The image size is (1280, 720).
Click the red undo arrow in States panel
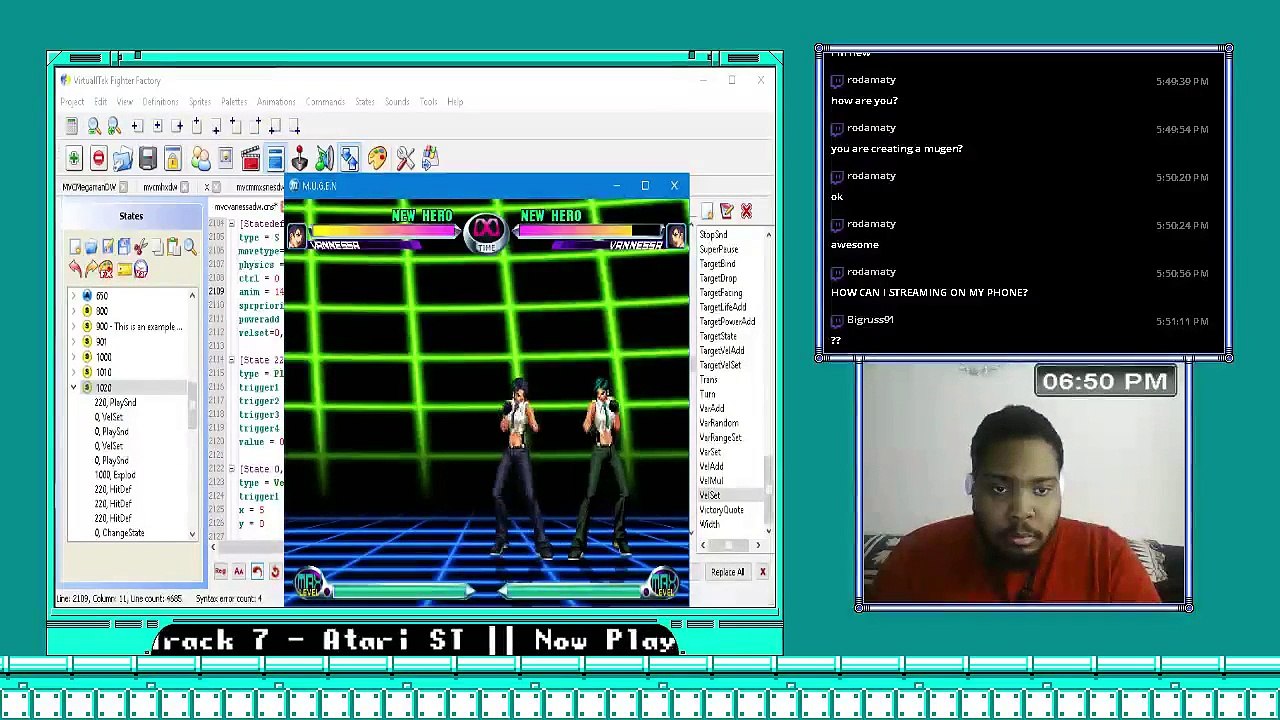pos(76,268)
